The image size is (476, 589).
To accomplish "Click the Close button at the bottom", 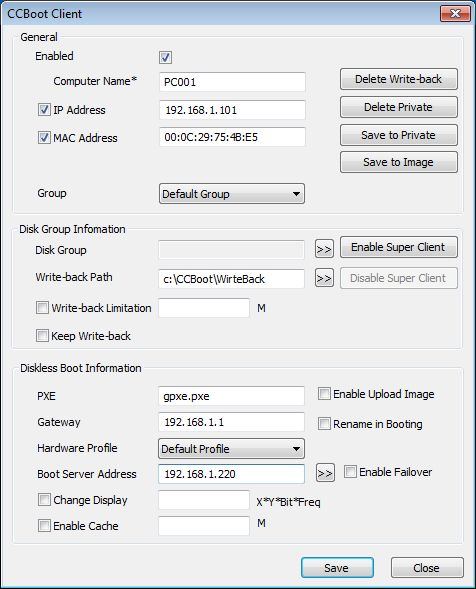I will click(427, 568).
